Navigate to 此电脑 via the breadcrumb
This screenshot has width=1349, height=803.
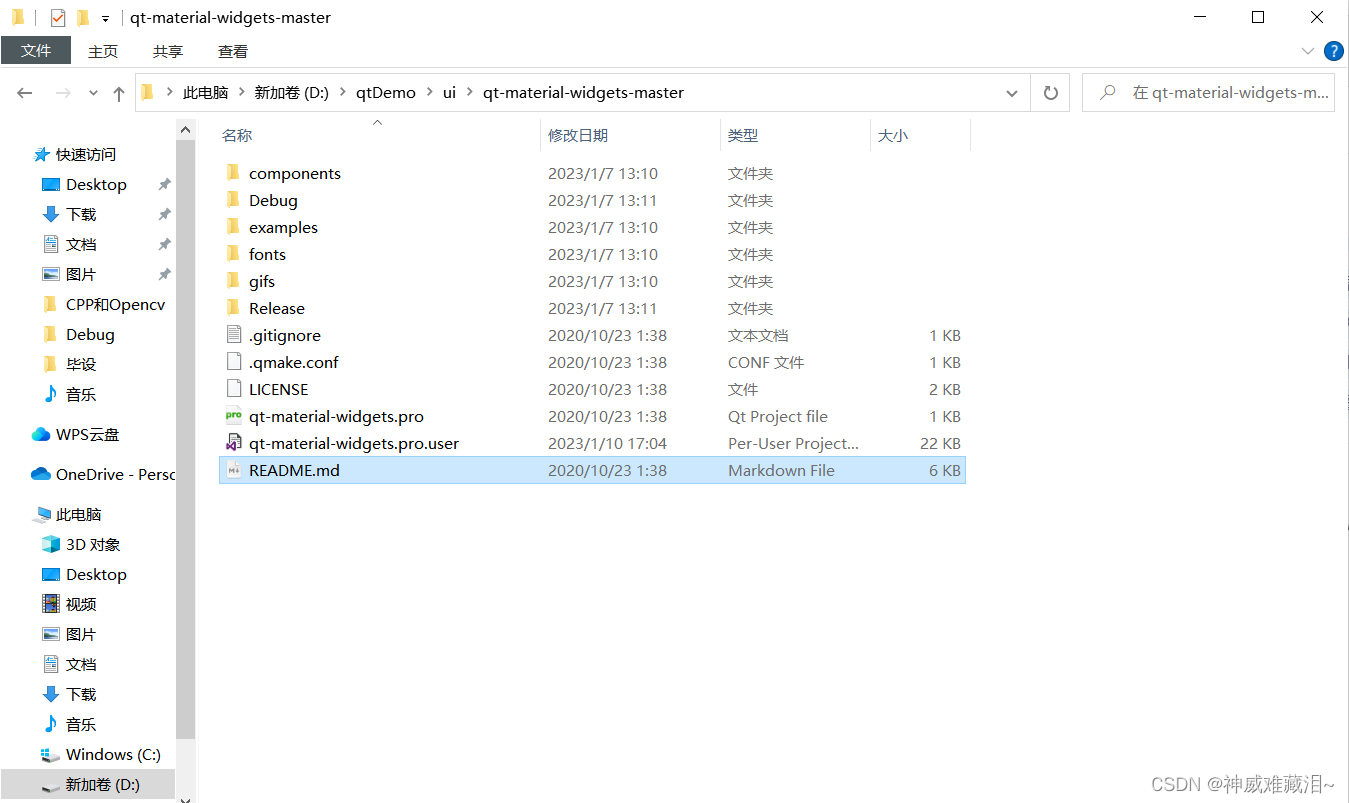click(x=205, y=92)
